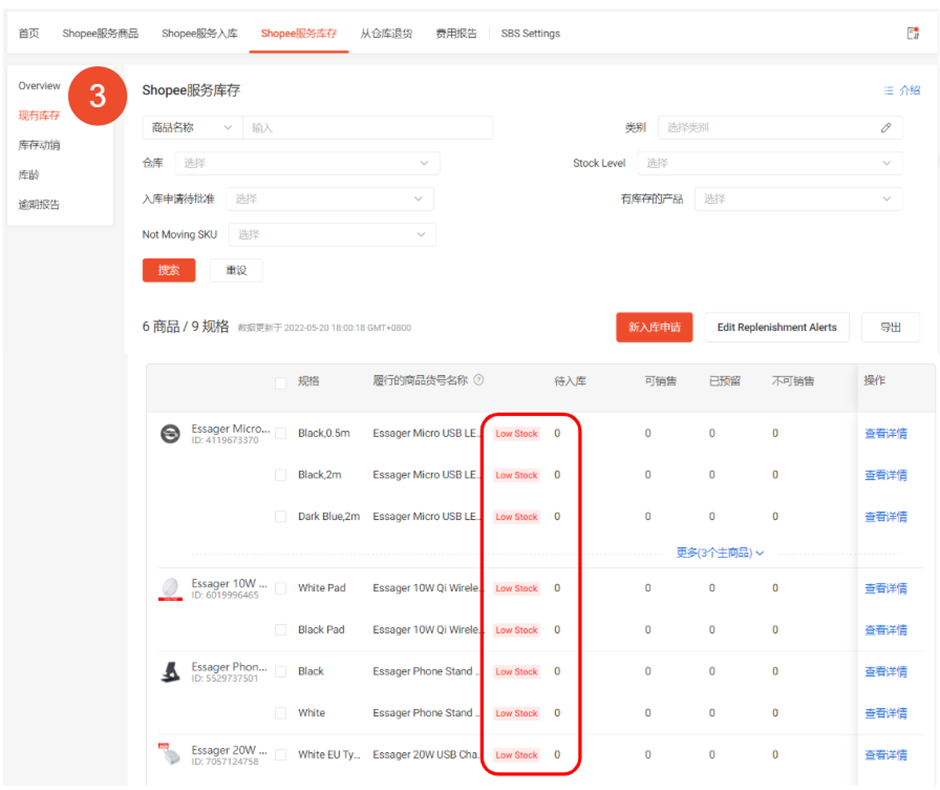Click the 介绍 list icon
The image size is (940, 790).
[x=888, y=91]
